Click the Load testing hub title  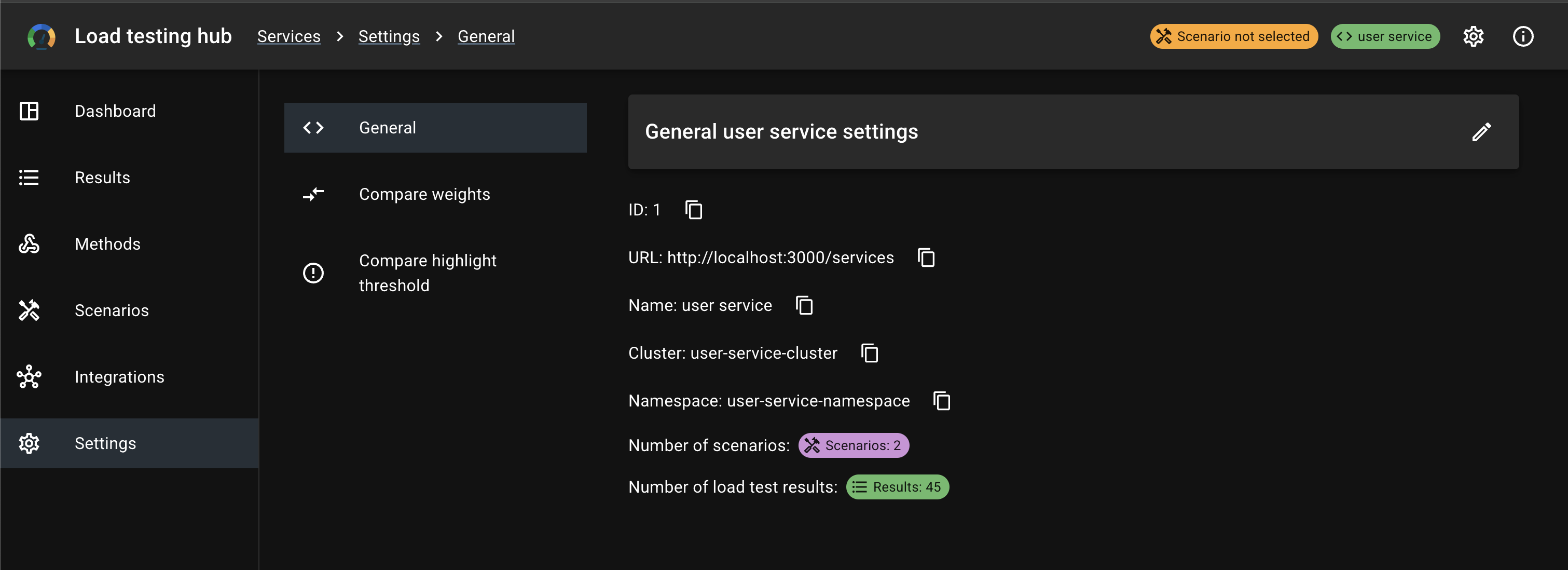coord(153,36)
